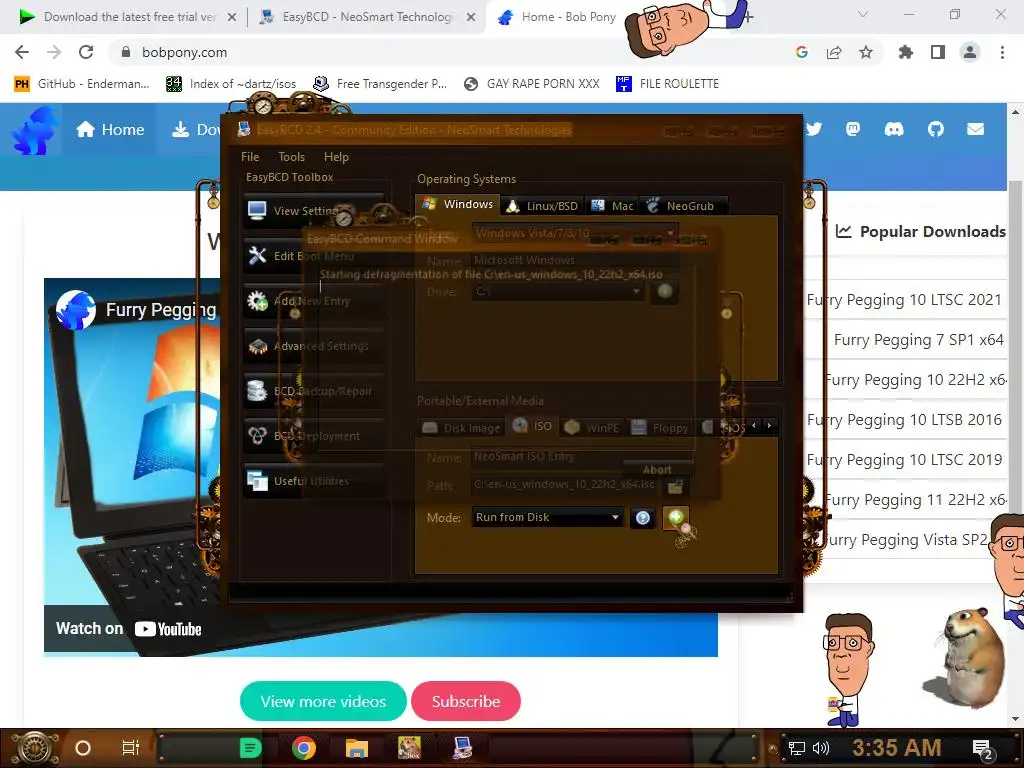Open Edit Boot Menu tool

pyautogui.click(x=313, y=256)
